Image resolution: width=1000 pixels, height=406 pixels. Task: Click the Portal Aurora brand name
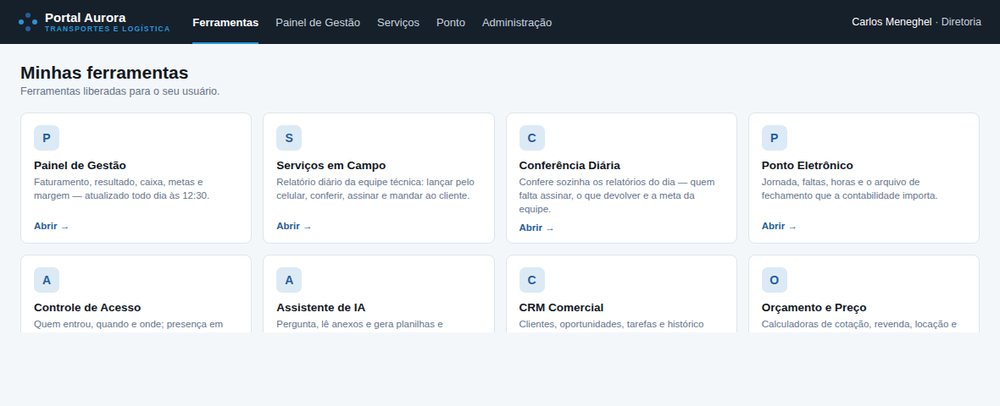[x=85, y=17]
